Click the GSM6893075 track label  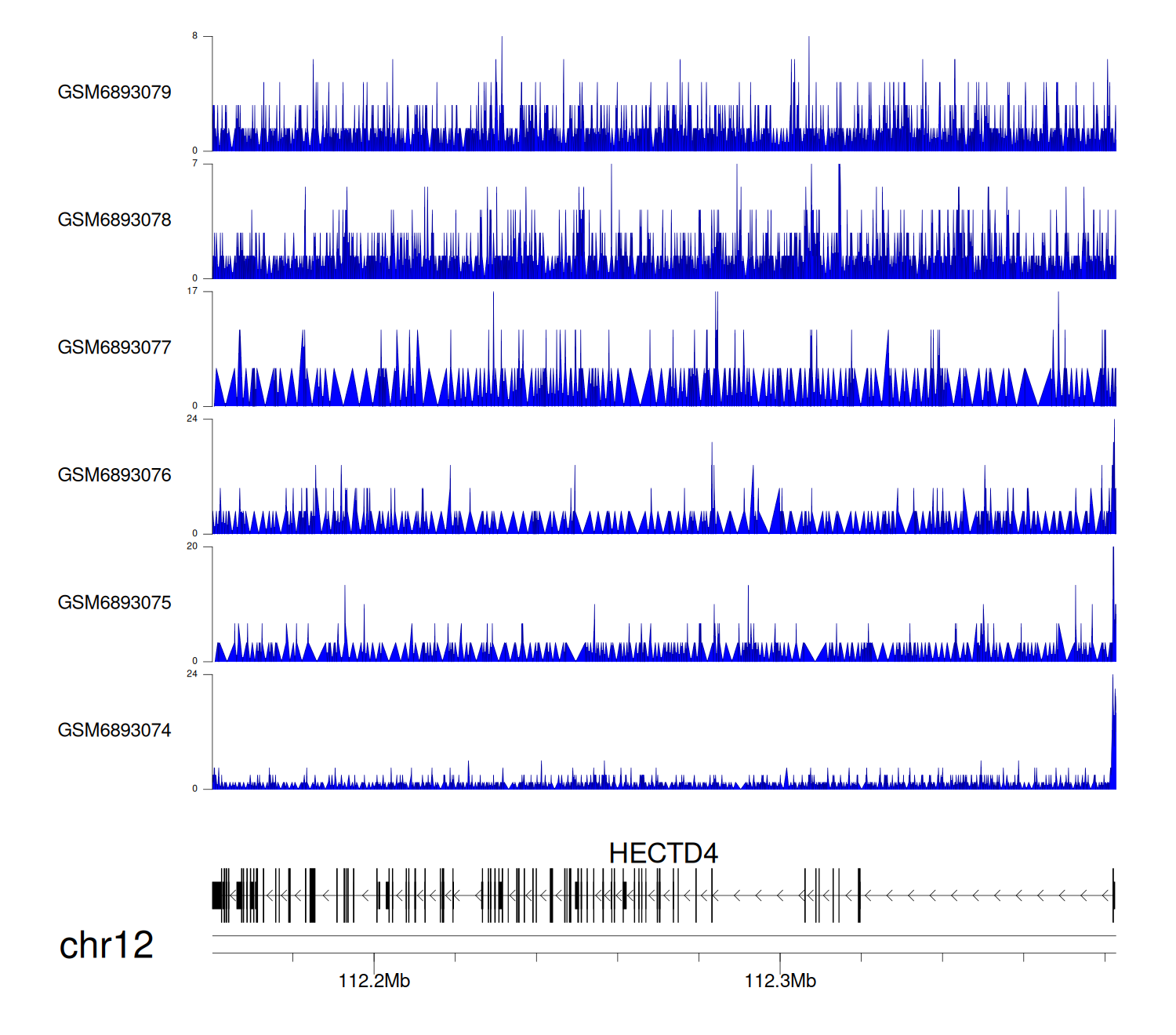click(x=114, y=603)
